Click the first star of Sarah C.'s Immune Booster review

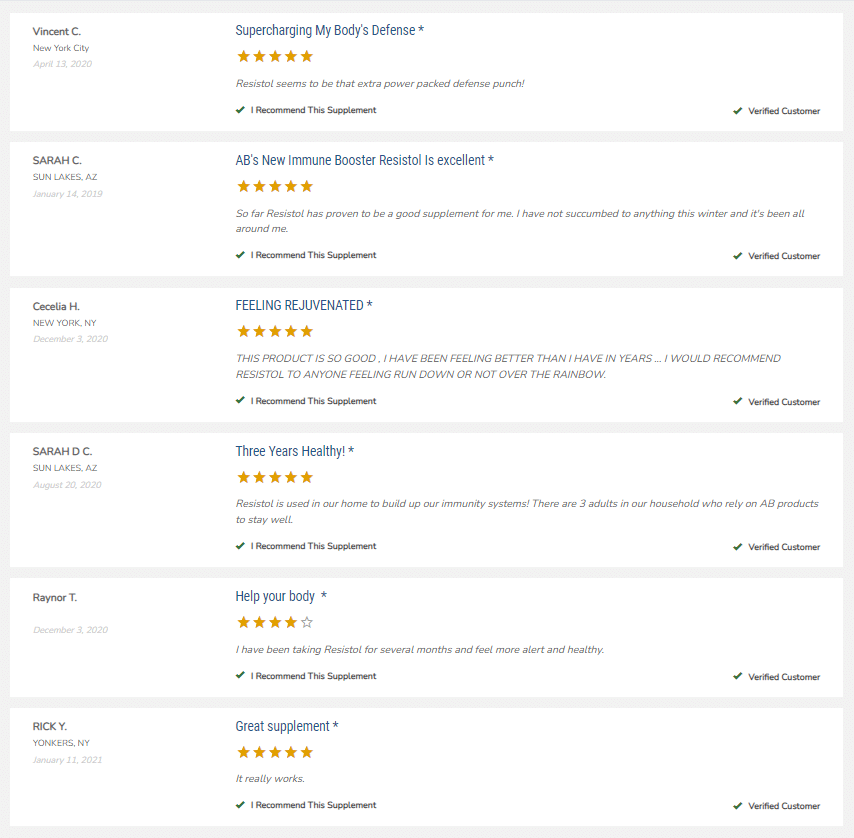point(243,186)
